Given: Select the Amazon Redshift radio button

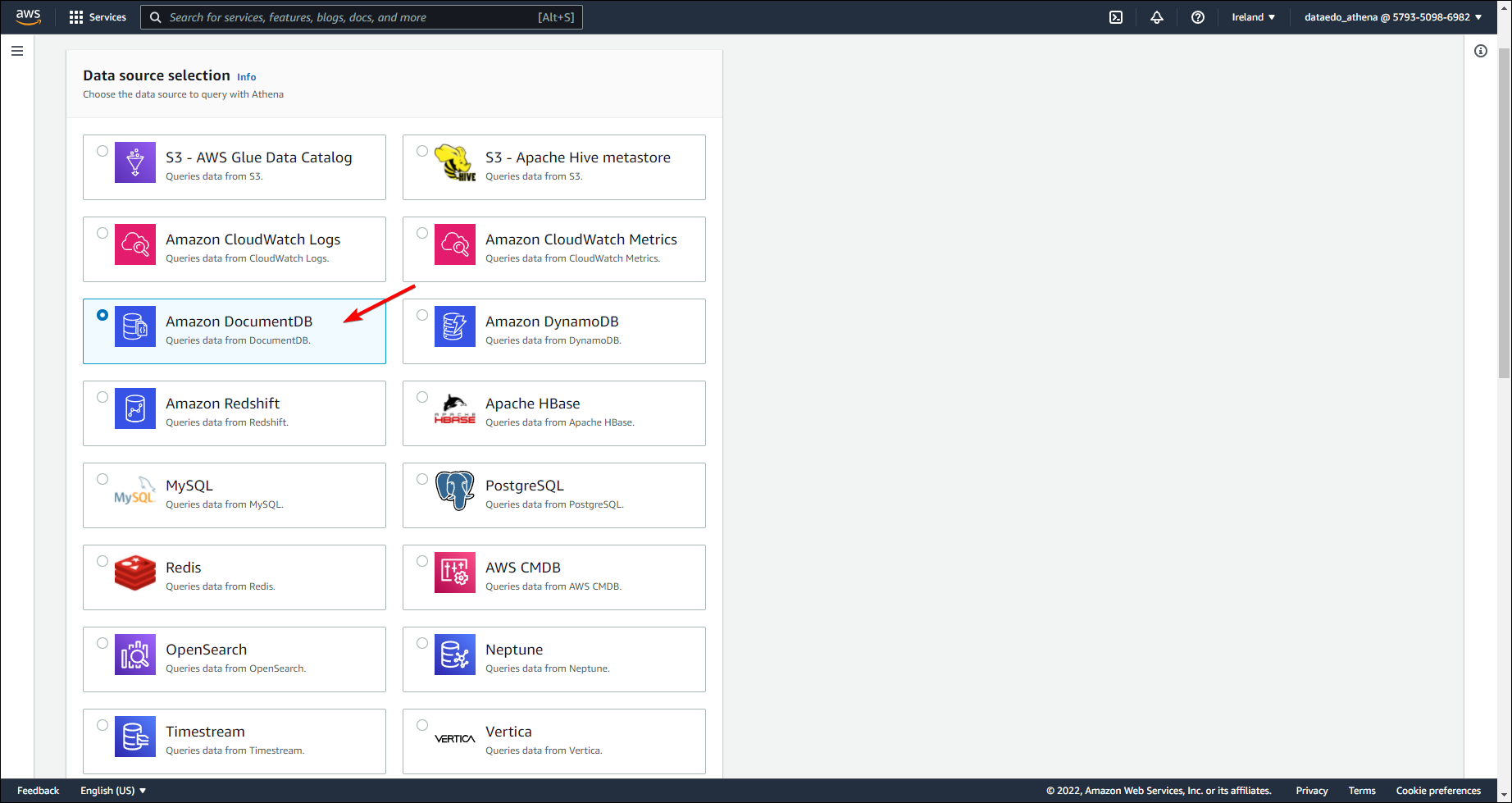Looking at the screenshot, I should (x=102, y=396).
